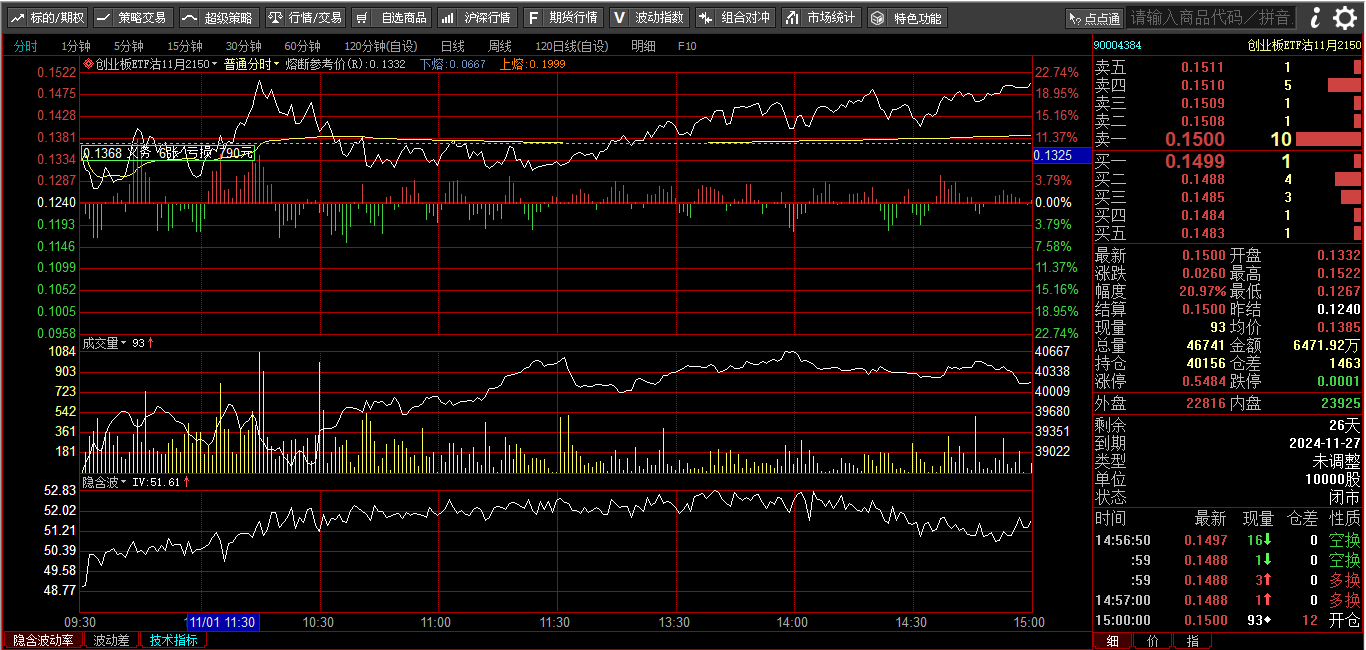Select 120日线(自设) custom period

coord(571,46)
